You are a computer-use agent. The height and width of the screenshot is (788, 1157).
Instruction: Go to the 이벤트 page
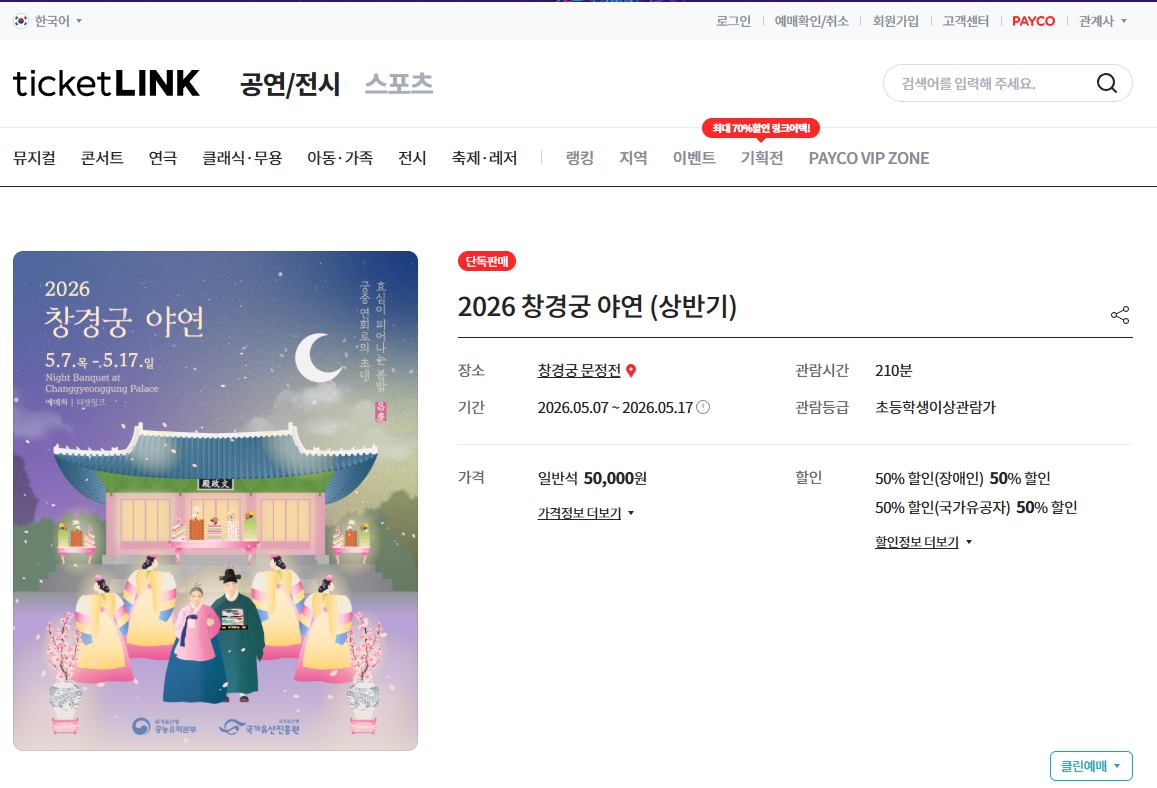[x=694, y=158]
